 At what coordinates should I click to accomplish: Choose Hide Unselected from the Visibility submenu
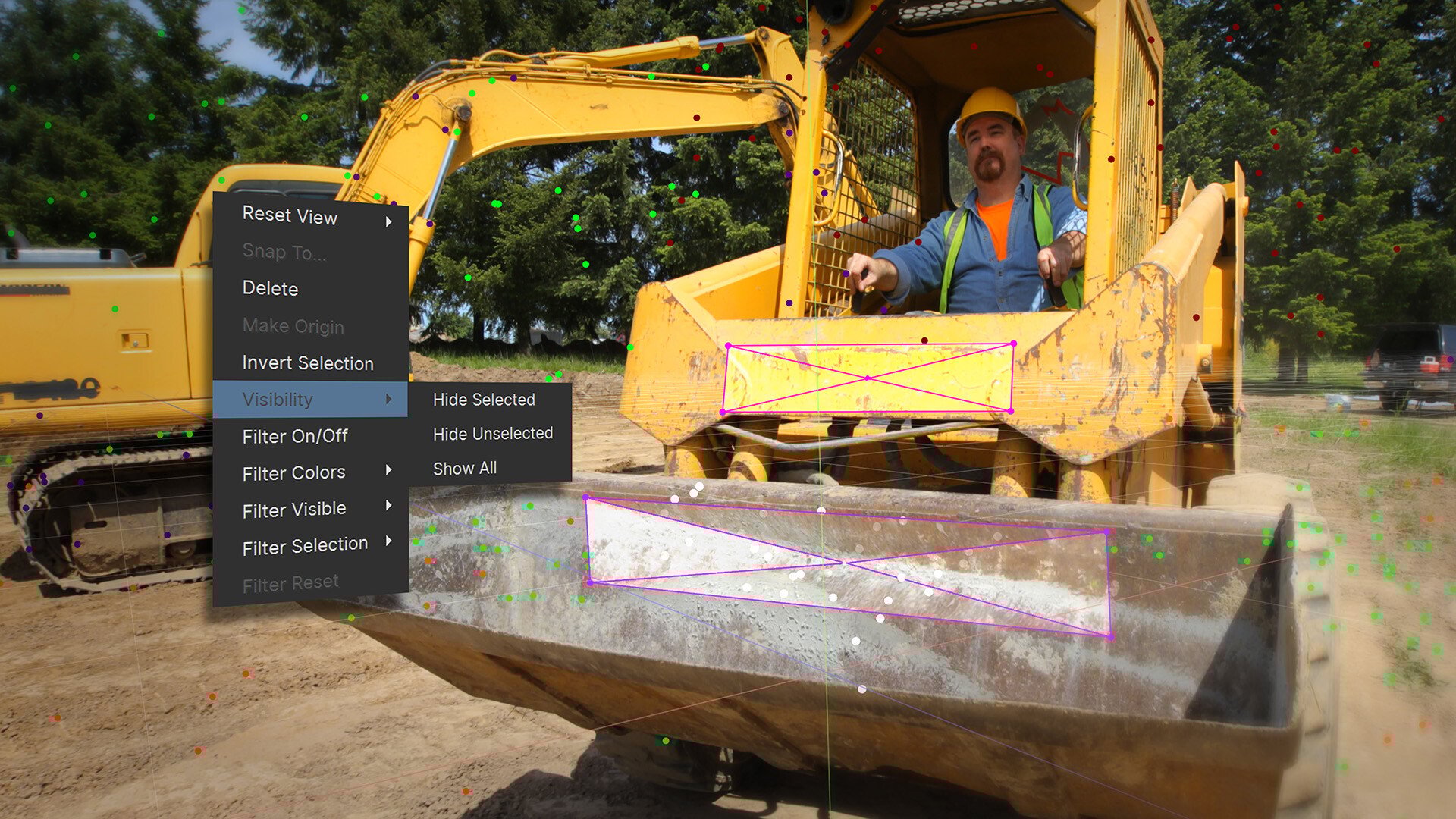click(x=492, y=433)
